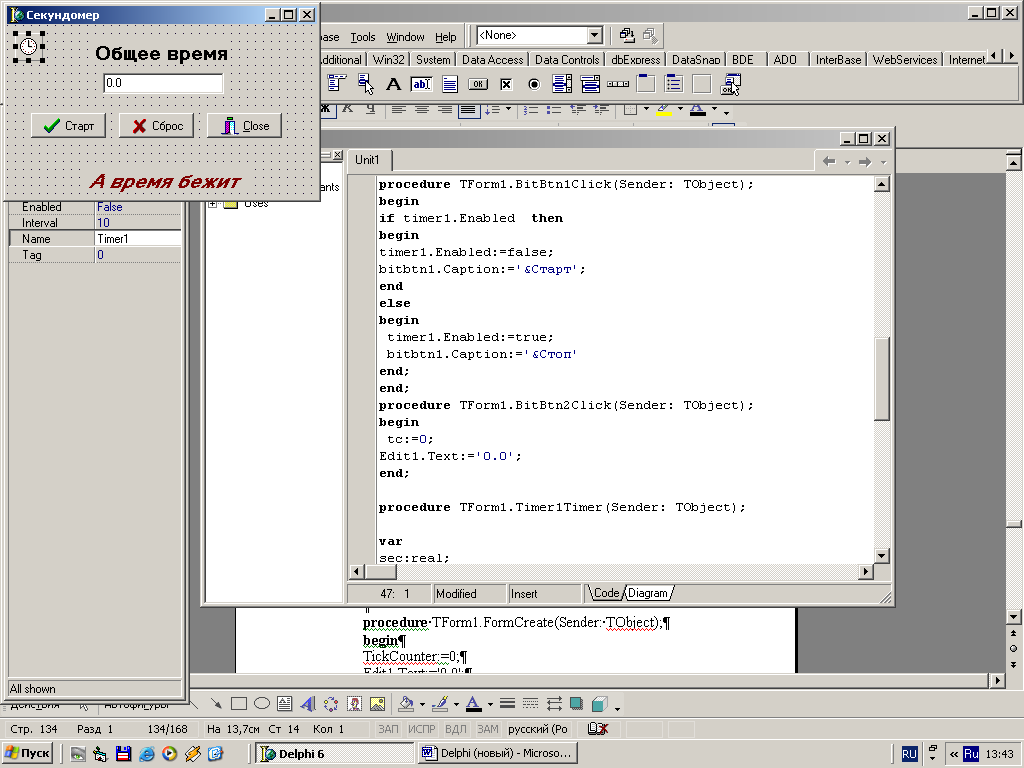Select the RadioButton component in the palette

tap(534, 85)
